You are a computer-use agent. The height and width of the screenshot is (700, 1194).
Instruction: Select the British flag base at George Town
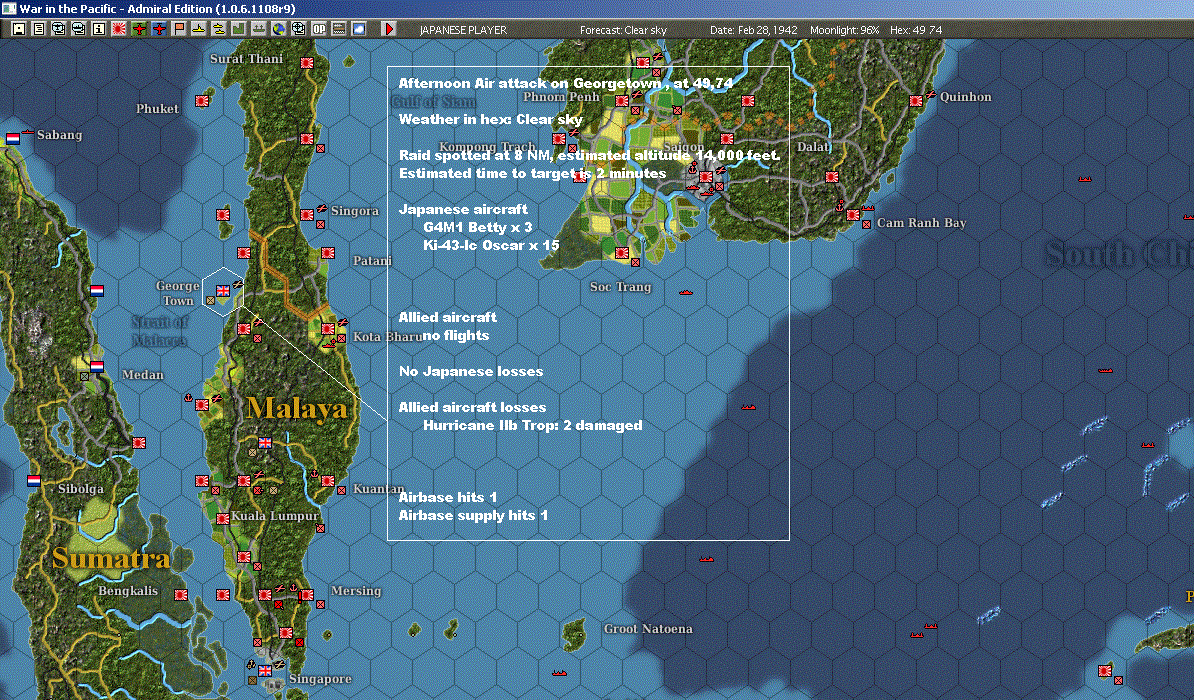[x=222, y=291]
